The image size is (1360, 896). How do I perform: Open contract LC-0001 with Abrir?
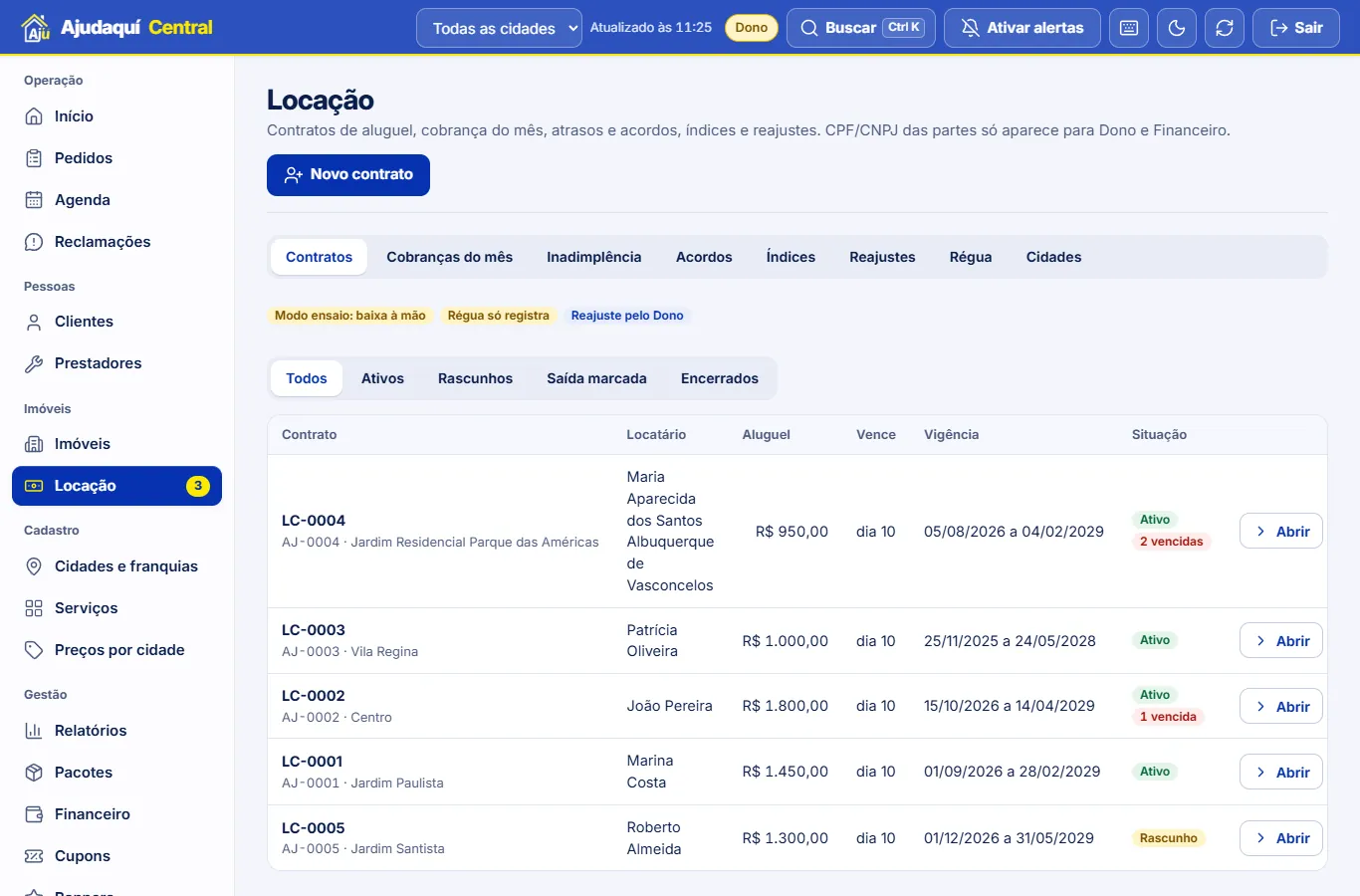(1281, 773)
